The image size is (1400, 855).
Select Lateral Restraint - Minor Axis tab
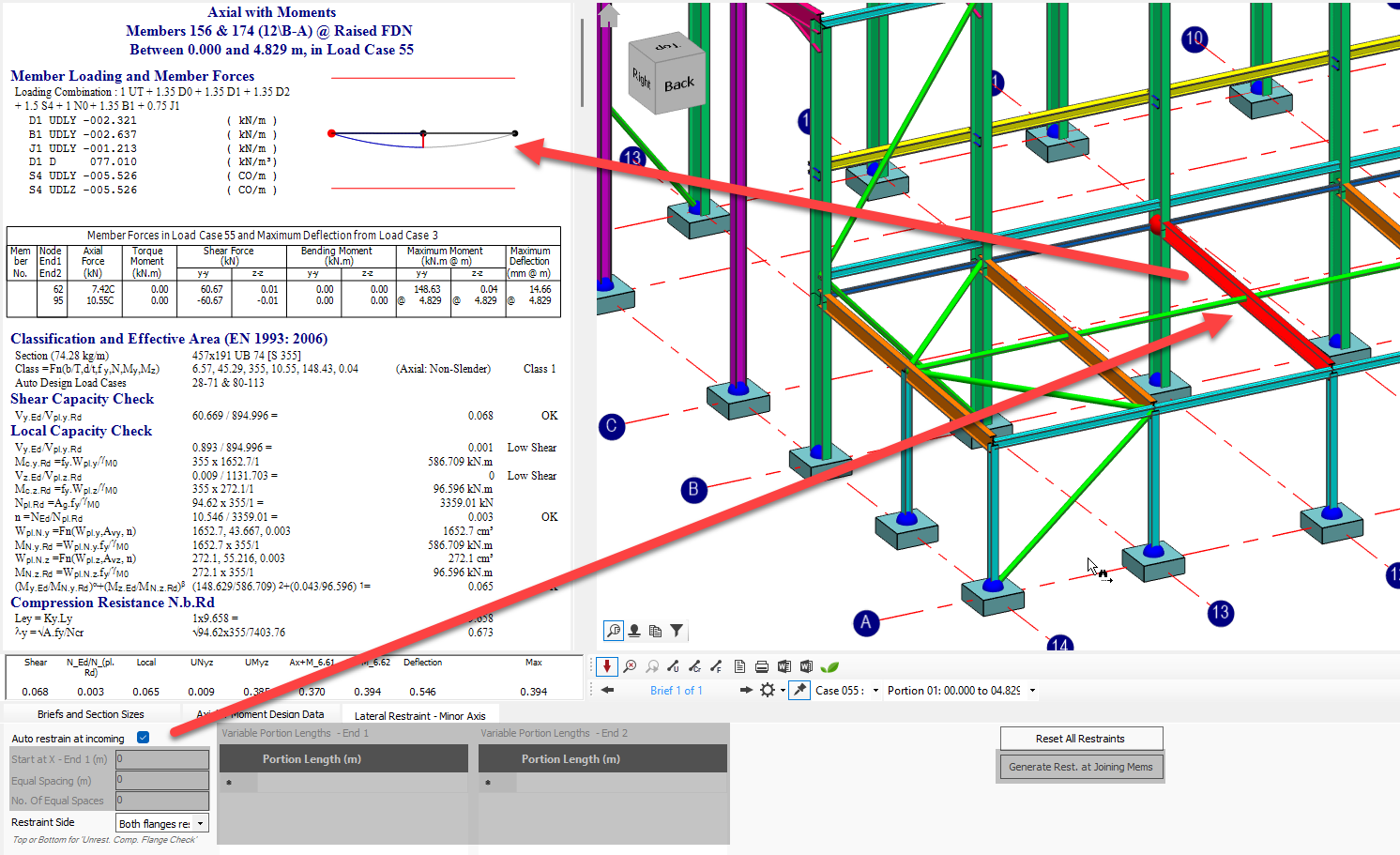click(419, 715)
